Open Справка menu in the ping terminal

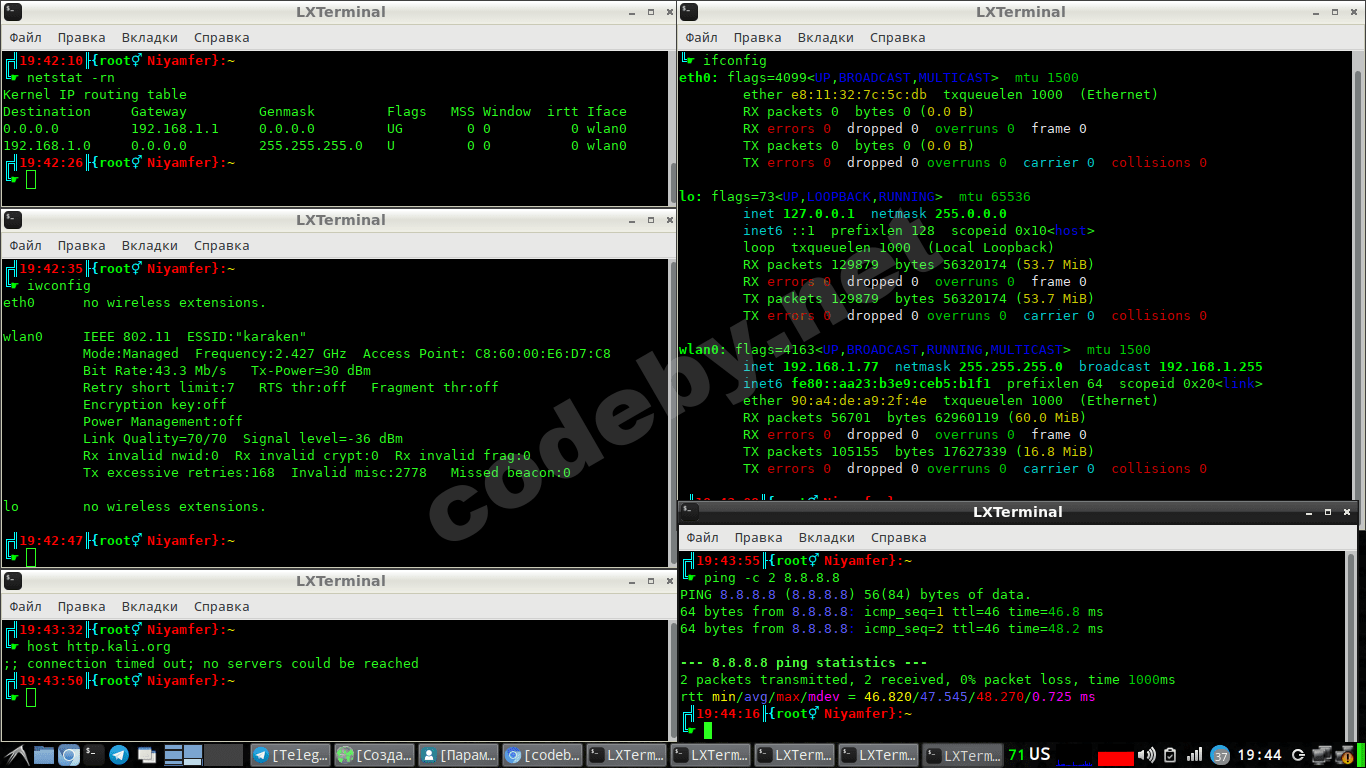click(898, 538)
